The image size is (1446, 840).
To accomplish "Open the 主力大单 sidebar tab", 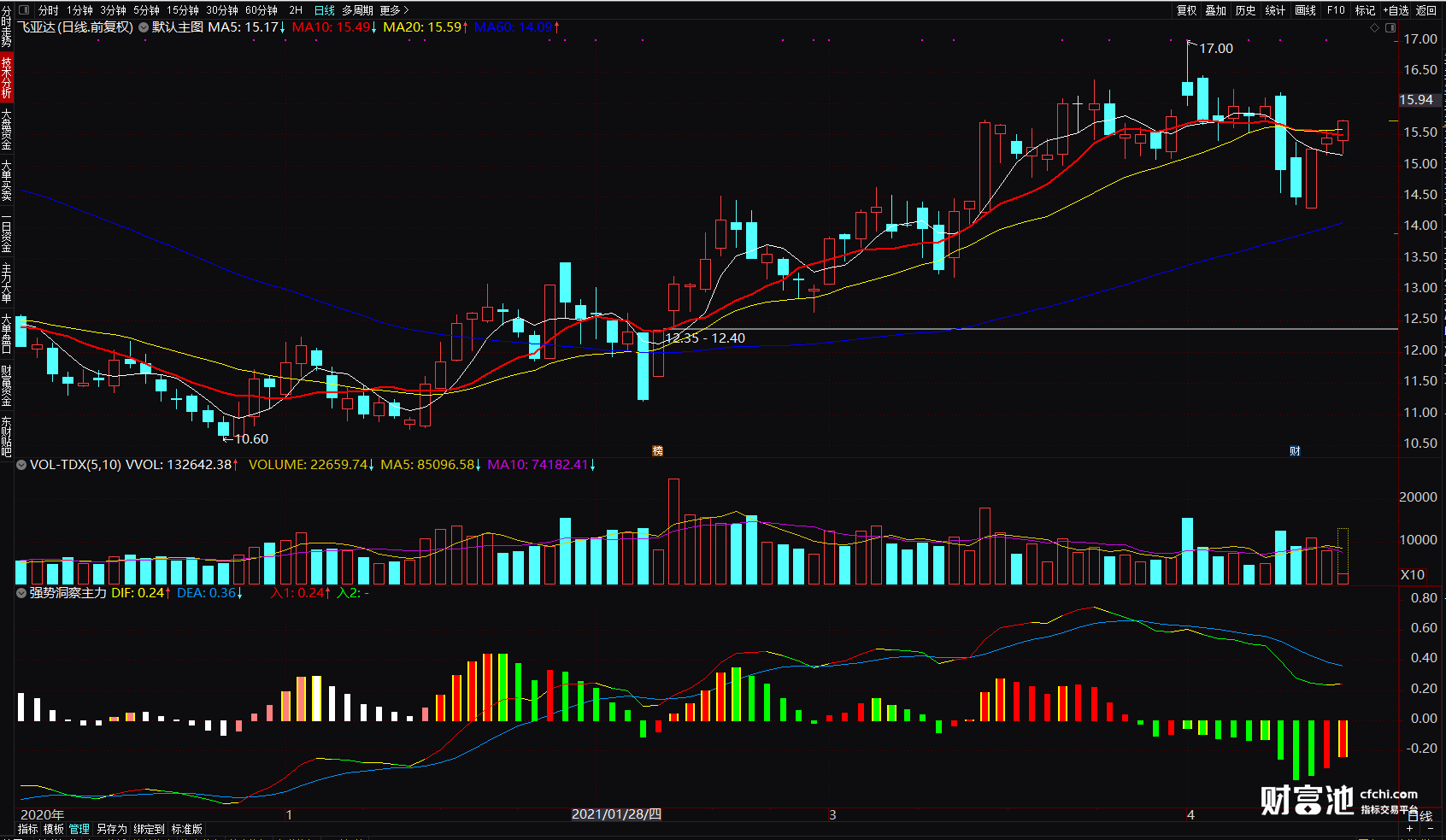I will click(x=6, y=283).
